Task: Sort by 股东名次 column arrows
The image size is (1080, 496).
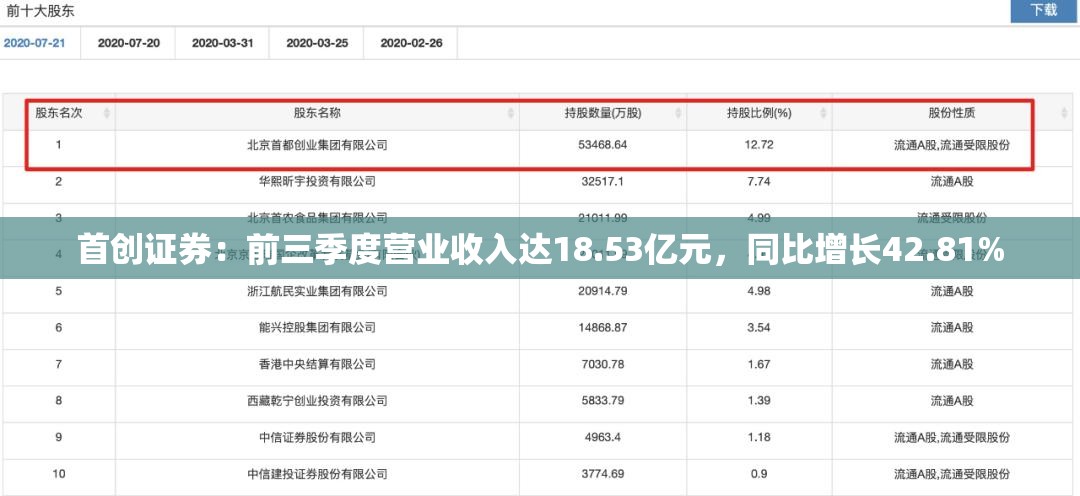Action: coord(107,113)
